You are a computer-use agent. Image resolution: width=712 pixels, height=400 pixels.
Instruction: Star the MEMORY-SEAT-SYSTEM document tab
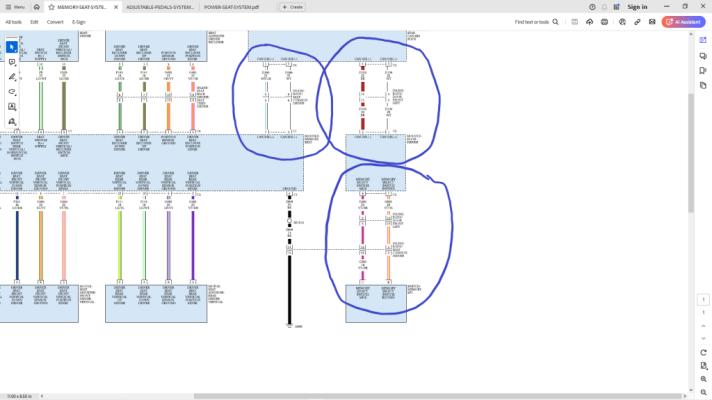click(x=51, y=7)
